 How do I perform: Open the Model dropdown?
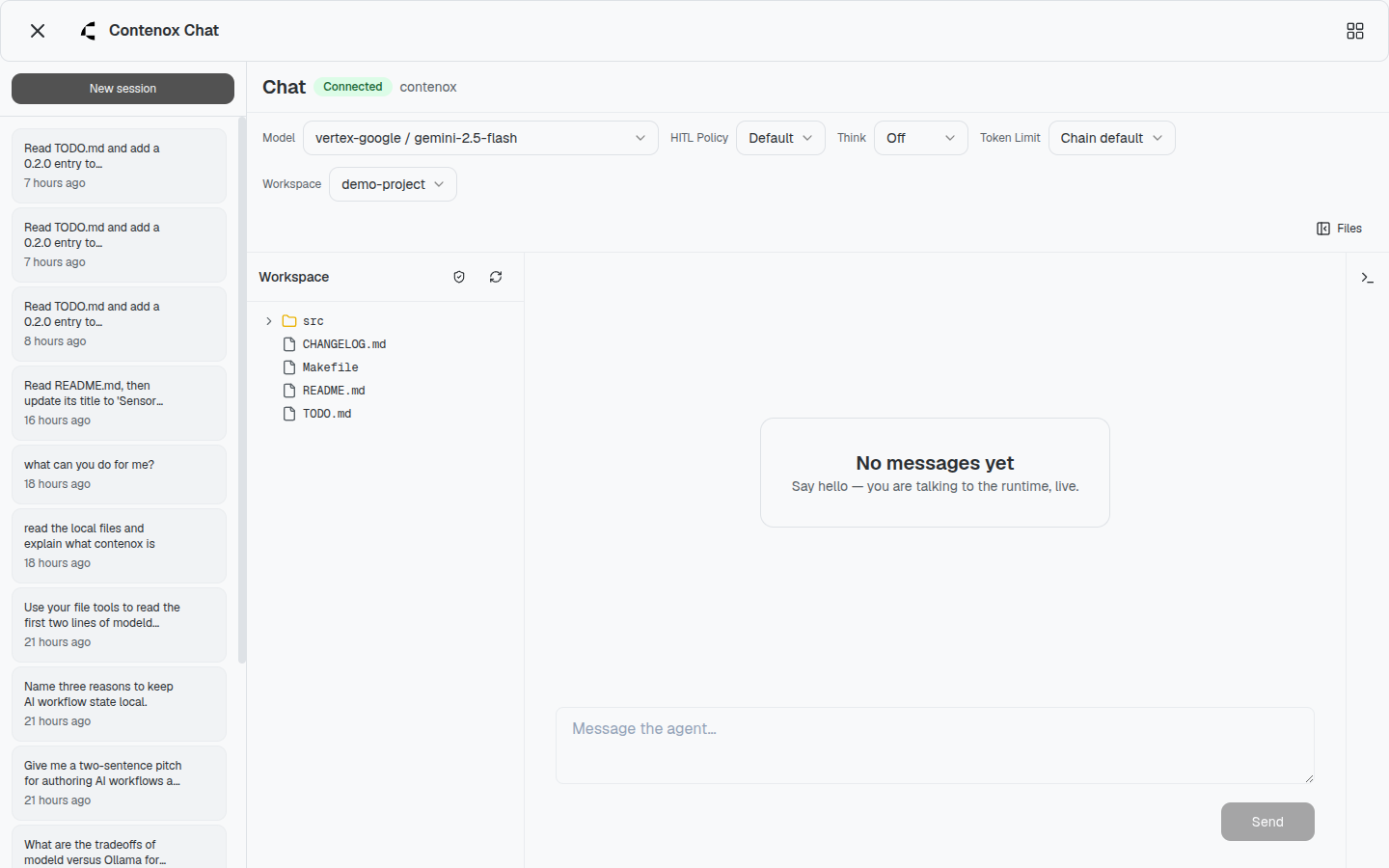point(480,138)
